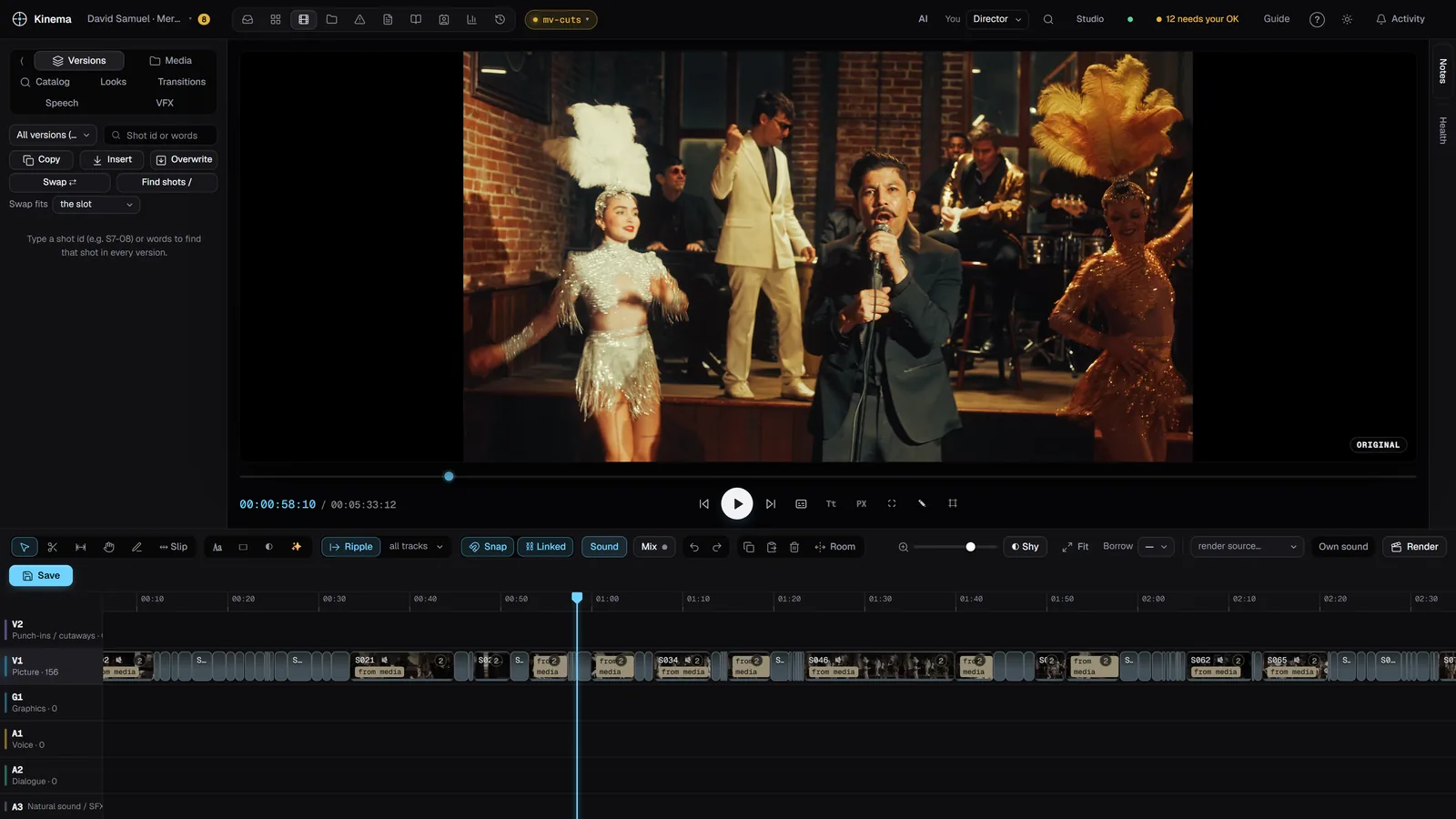Click the search magnifier in header

(1048, 19)
